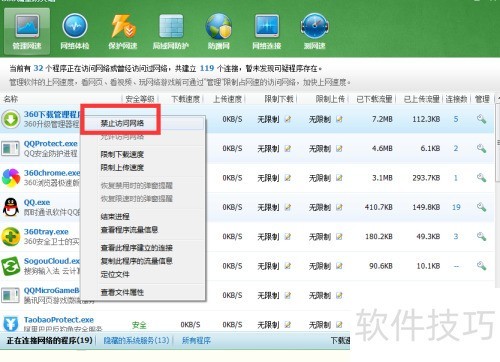Image resolution: width=500 pixels, height=362 pixels.
Task: Click the 360tray.exe shield icon
Action: pyautogui.click(x=11, y=236)
